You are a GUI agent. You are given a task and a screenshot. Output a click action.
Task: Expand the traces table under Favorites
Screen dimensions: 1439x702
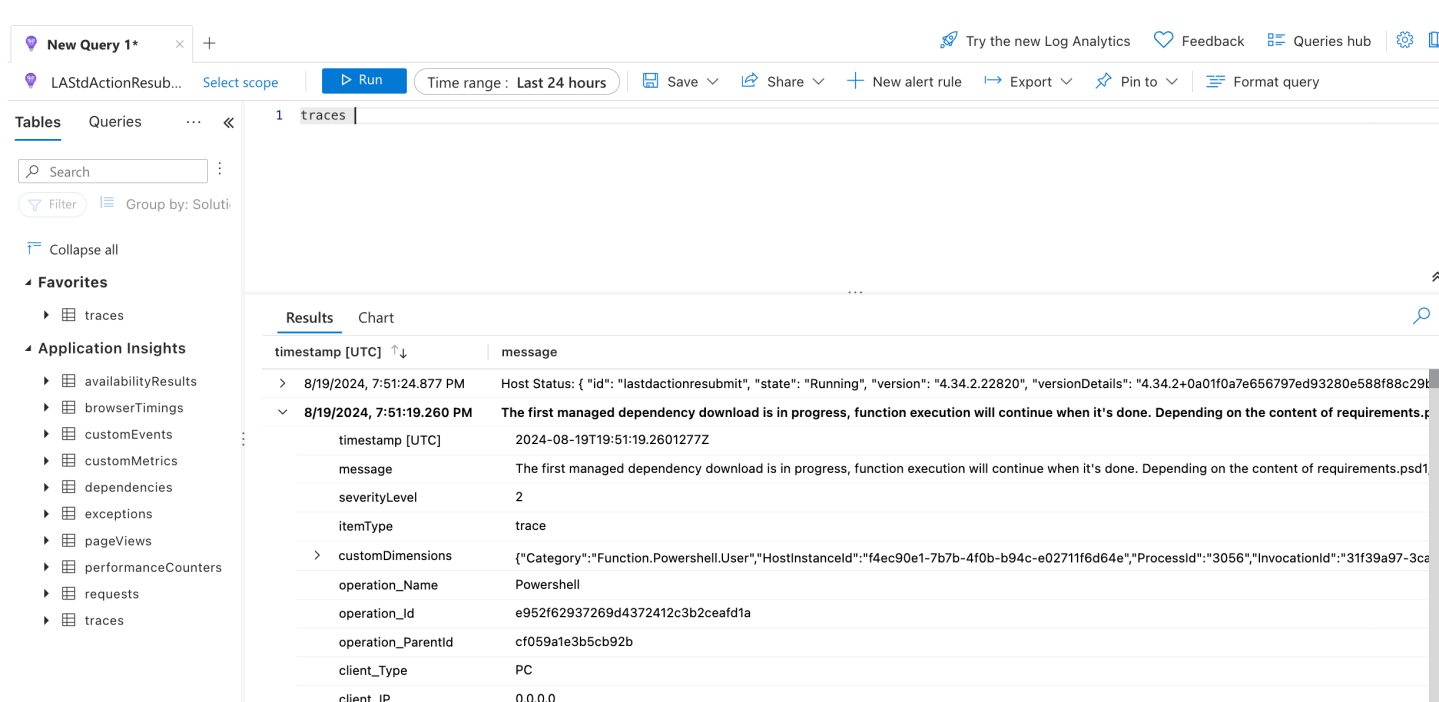[x=46, y=315]
